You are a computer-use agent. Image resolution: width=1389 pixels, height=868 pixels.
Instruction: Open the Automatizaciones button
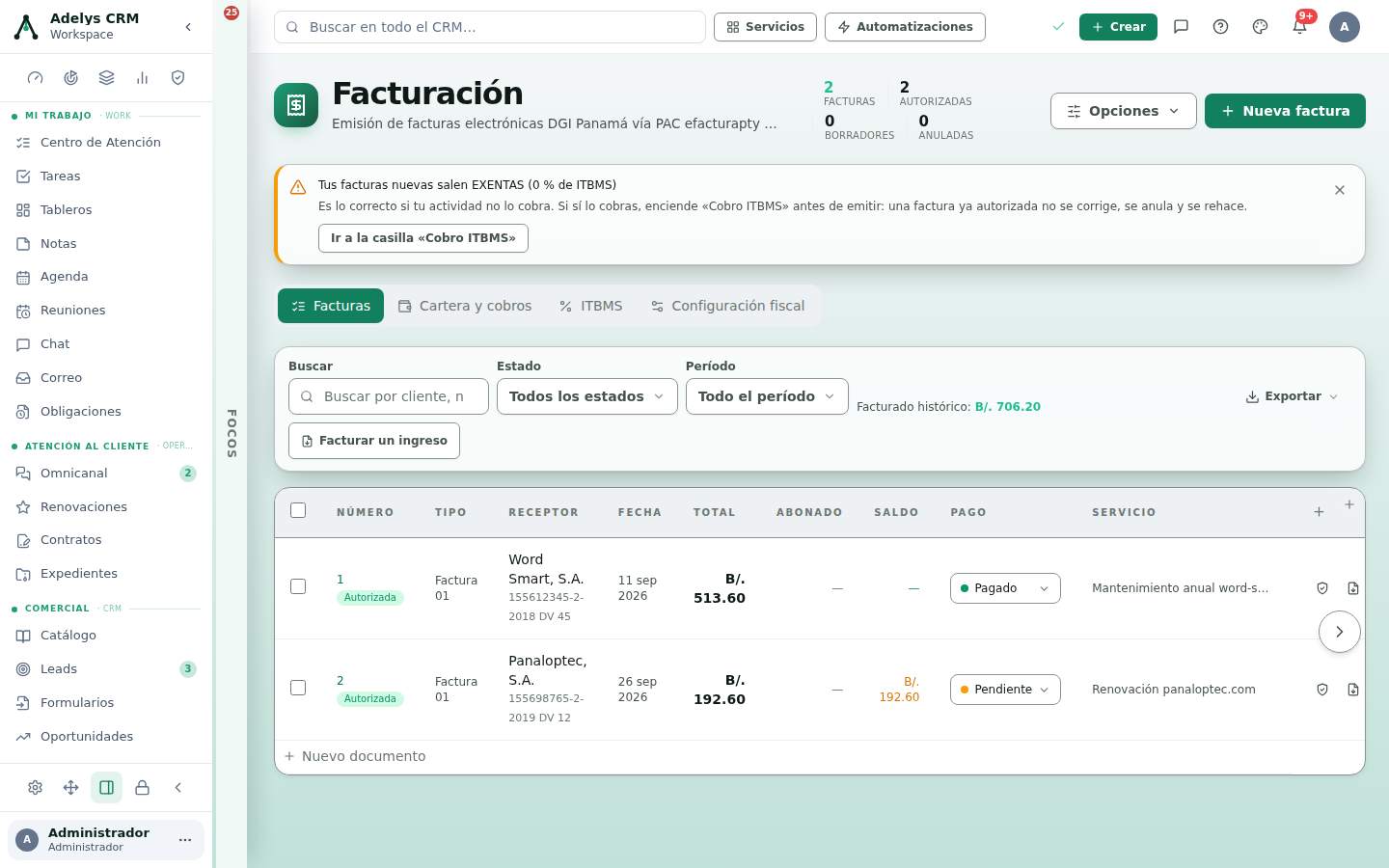905,27
